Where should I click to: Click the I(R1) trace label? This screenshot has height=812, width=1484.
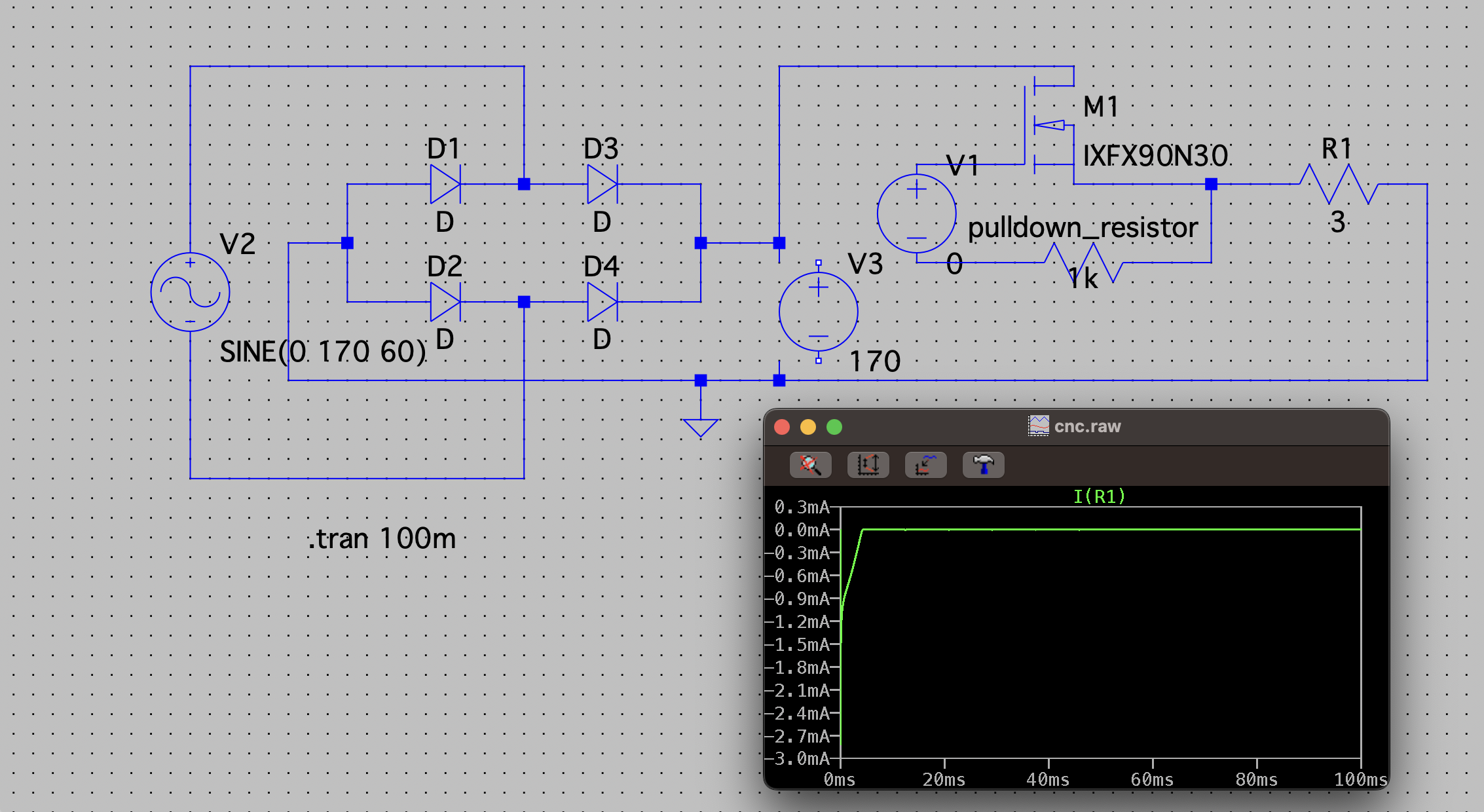pyautogui.click(x=1100, y=496)
